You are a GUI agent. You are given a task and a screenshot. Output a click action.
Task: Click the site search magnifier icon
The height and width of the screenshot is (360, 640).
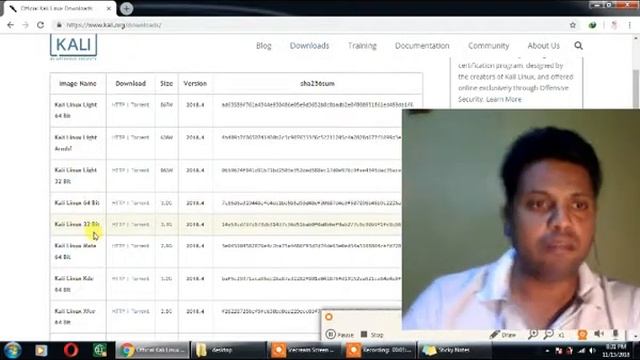tap(578, 45)
